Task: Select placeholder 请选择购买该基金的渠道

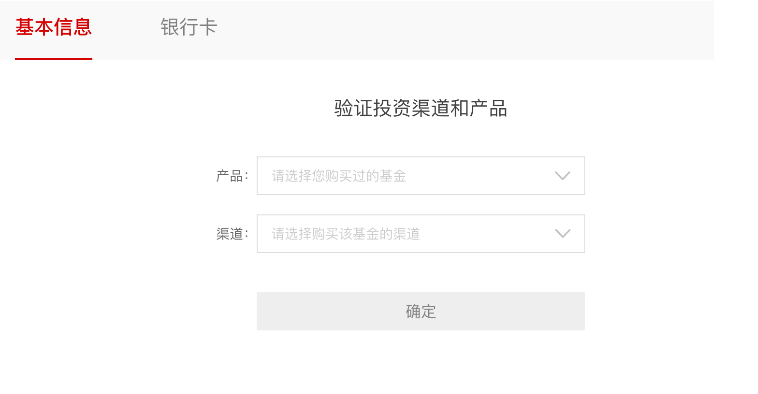Action: point(345,234)
